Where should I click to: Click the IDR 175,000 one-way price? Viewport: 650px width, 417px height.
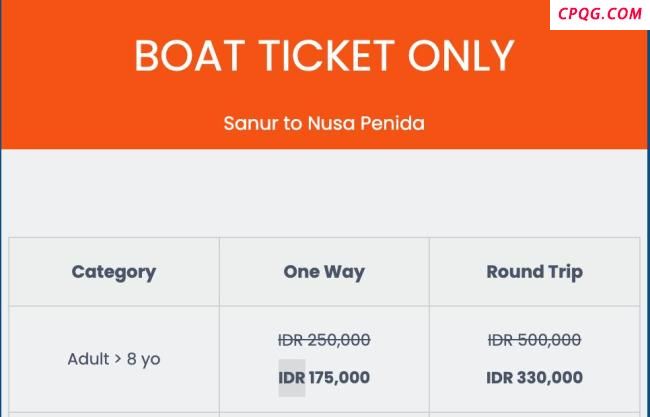[x=324, y=378]
